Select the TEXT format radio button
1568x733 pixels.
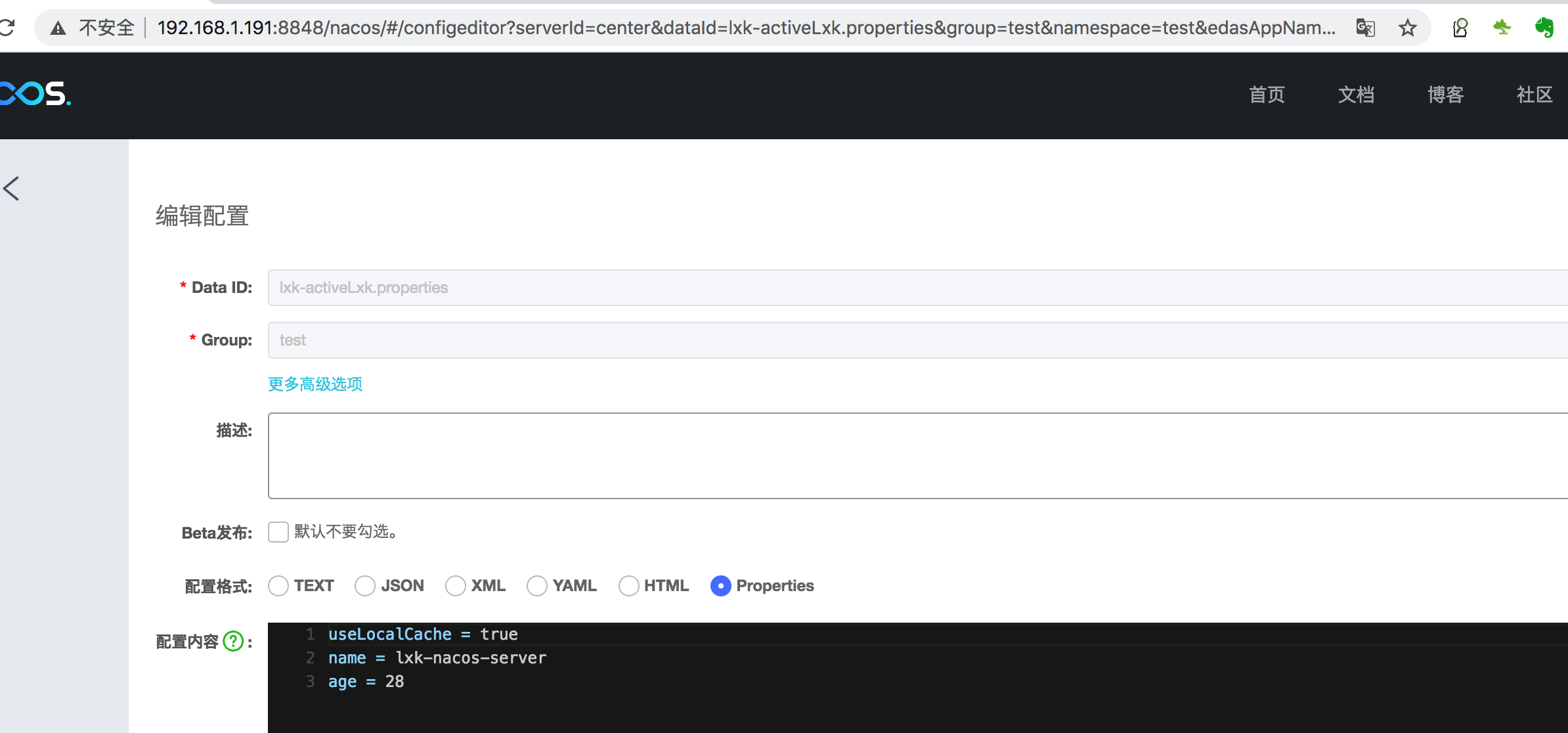[279, 585]
